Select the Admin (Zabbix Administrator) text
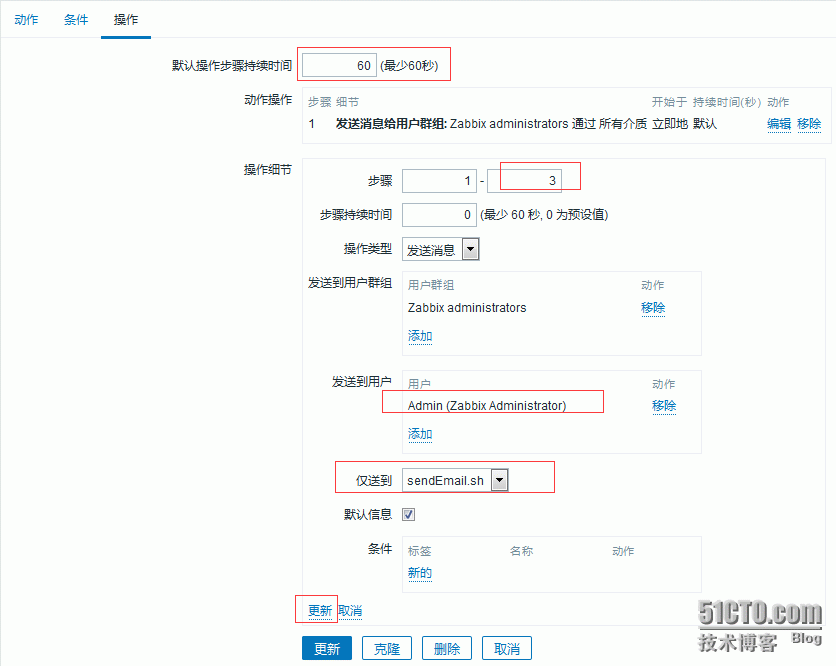 pyautogui.click(x=487, y=406)
